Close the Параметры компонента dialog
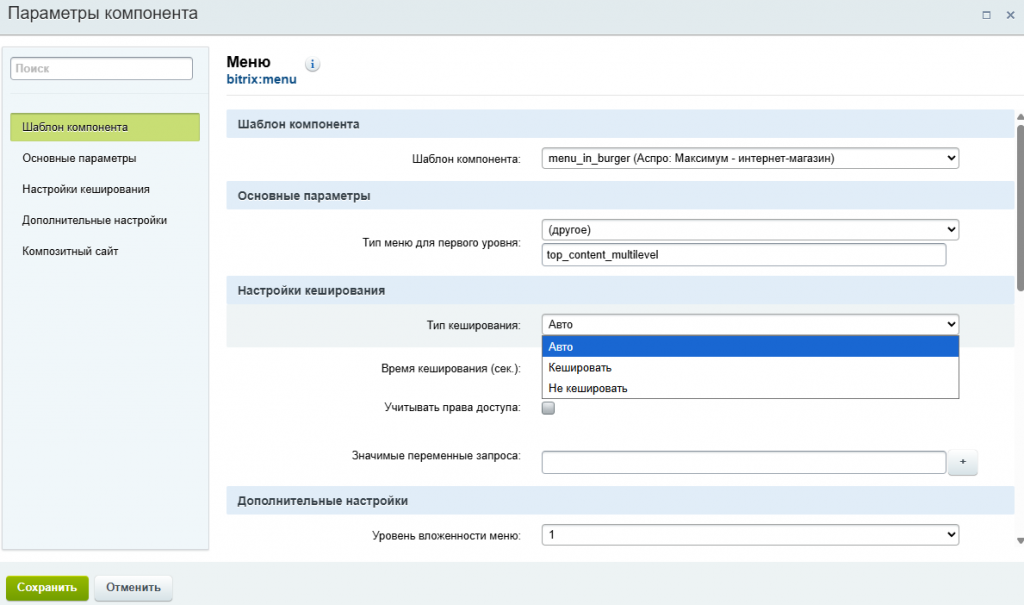 [x=1008, y=15]
